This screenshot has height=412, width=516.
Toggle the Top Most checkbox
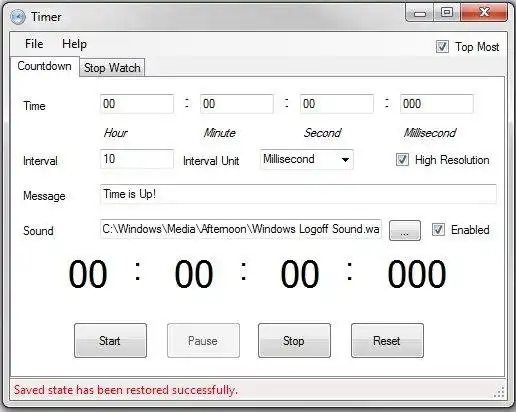[442, 47]
